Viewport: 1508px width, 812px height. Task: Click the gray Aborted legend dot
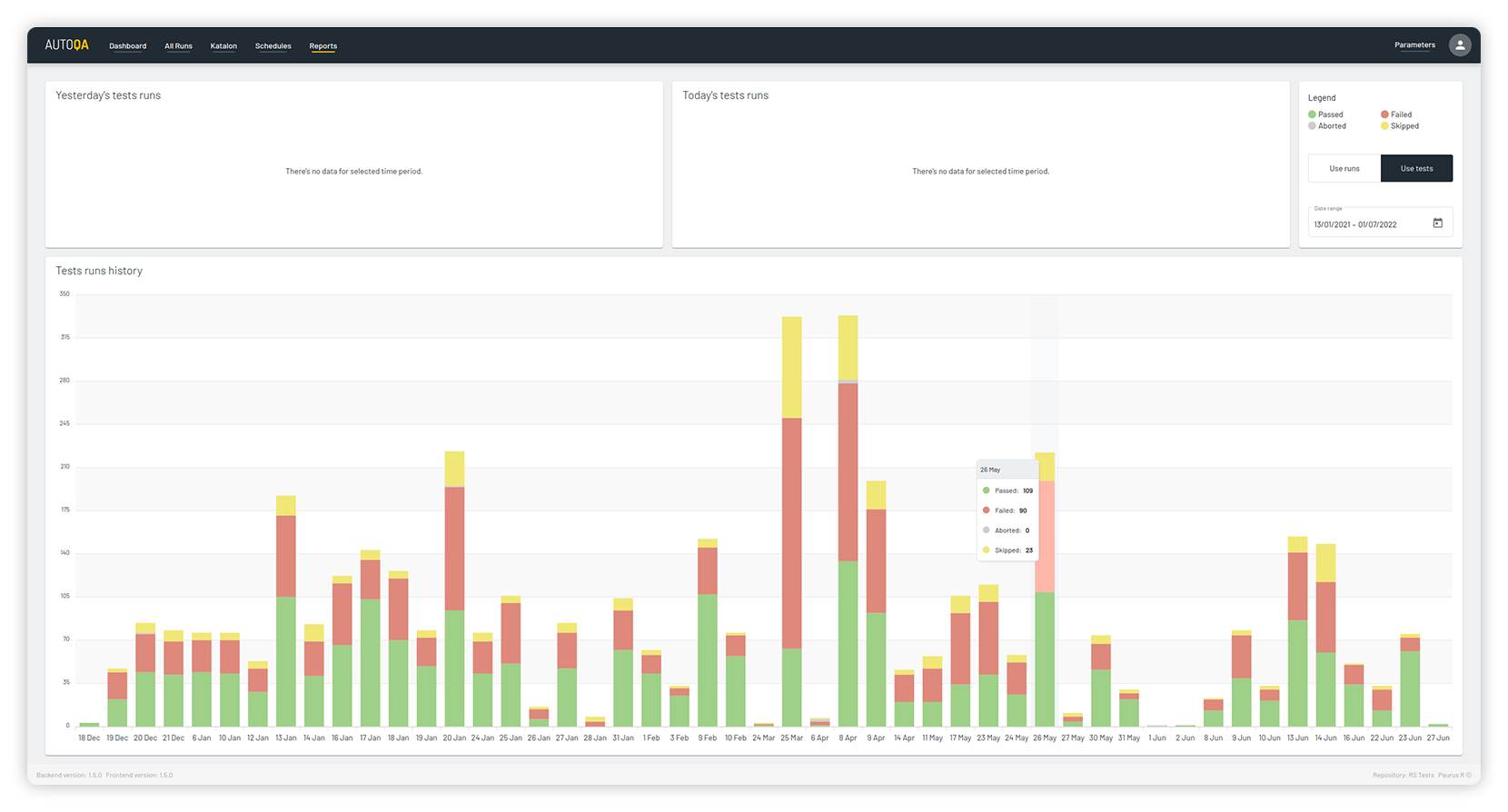[1312, 126]
